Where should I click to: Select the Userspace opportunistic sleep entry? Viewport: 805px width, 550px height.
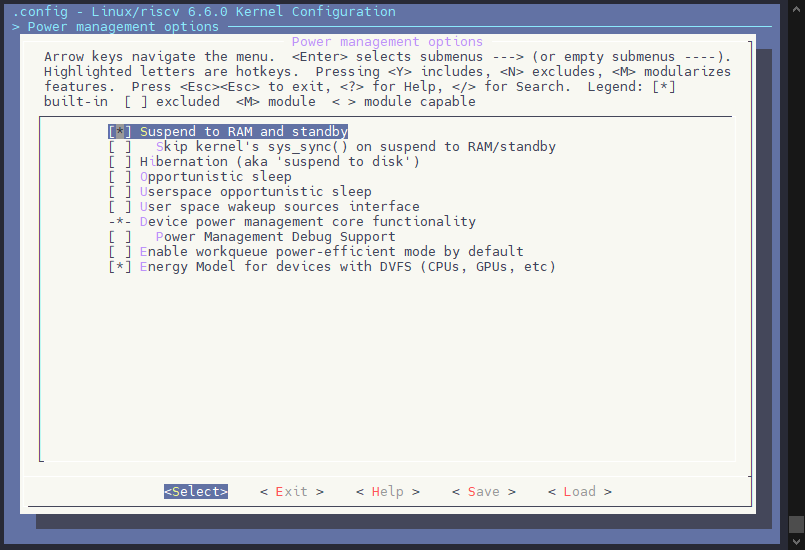coord(255,192)
